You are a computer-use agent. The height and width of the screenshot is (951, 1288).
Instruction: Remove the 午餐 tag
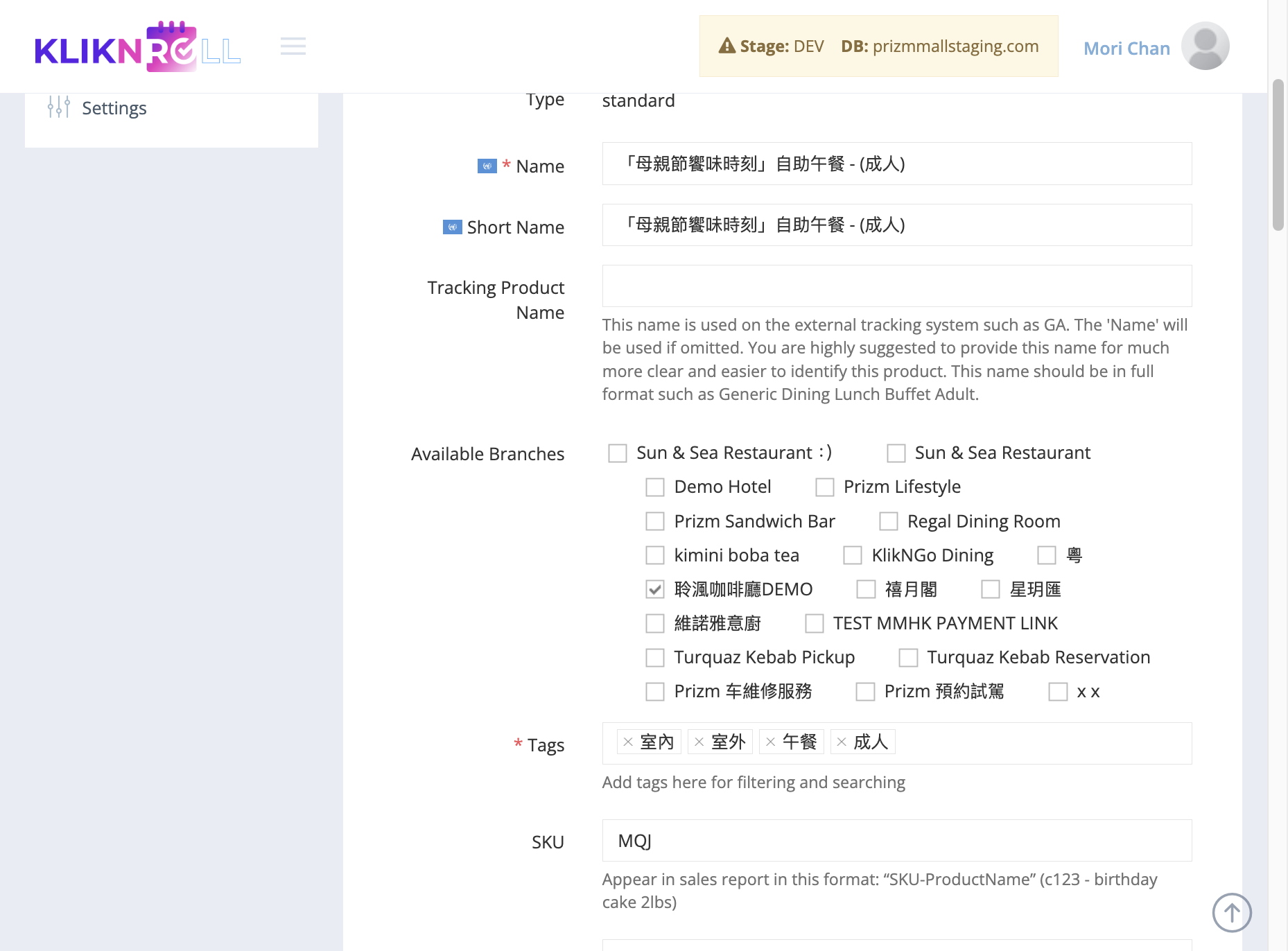pyautogui.click(x=771, y=742)
